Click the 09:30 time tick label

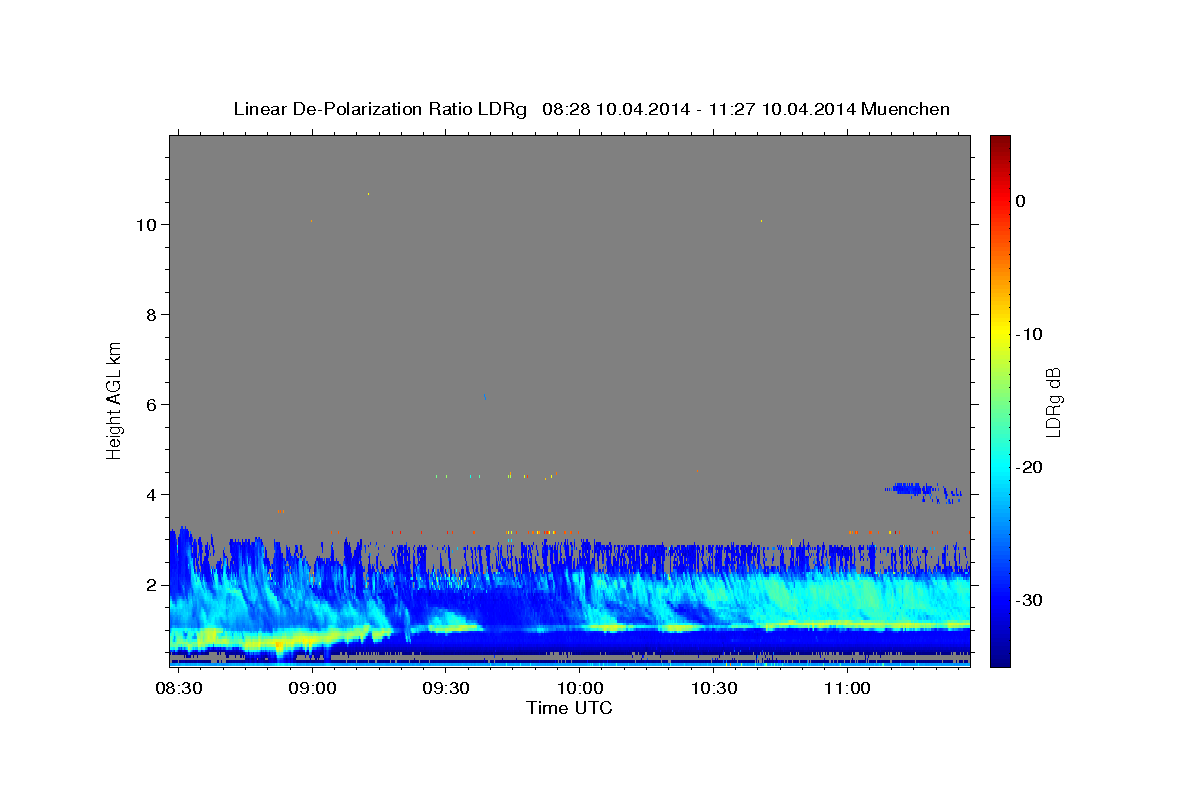coord(446,689)
